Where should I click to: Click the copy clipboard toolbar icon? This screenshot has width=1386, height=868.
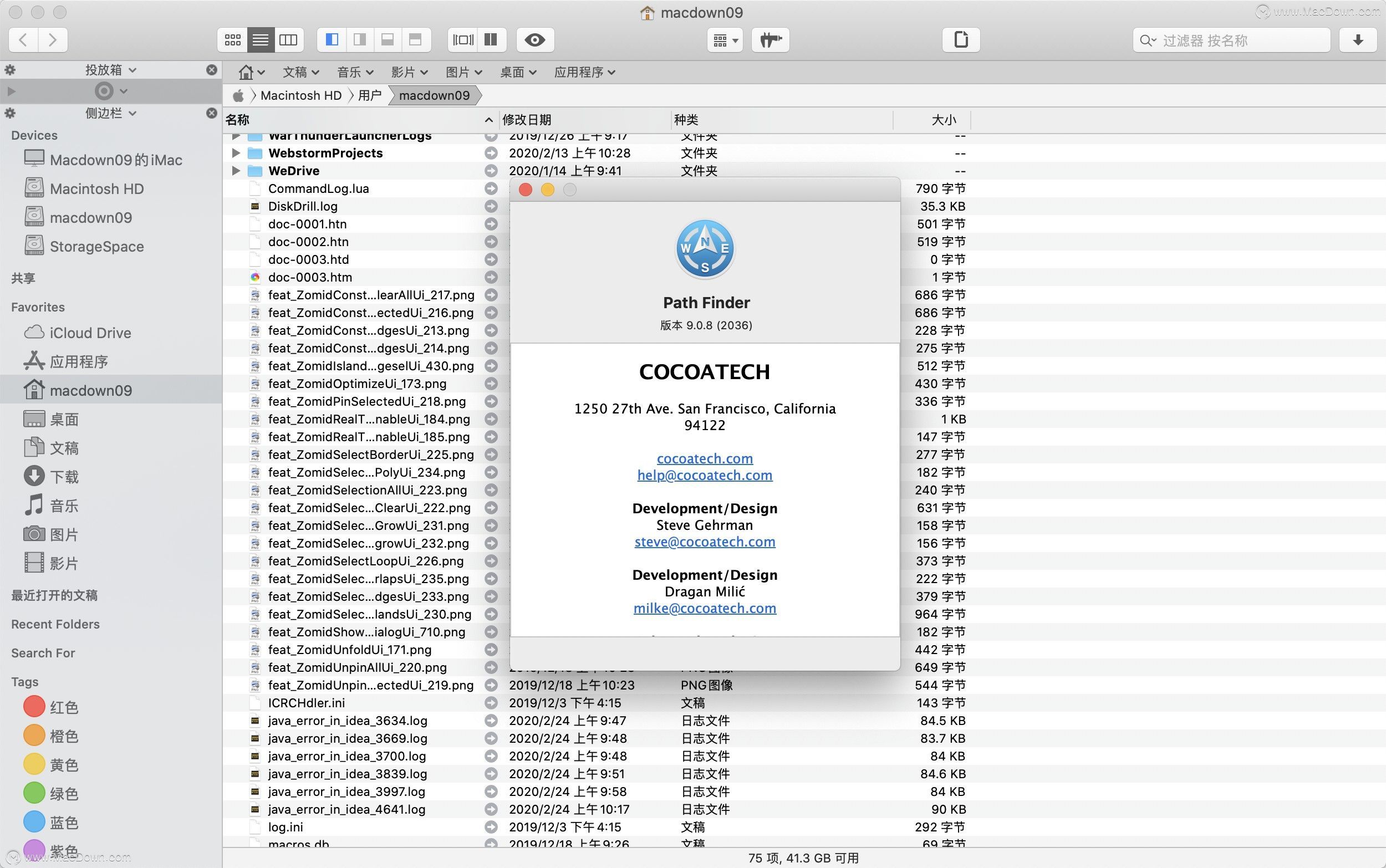point(961,40)
